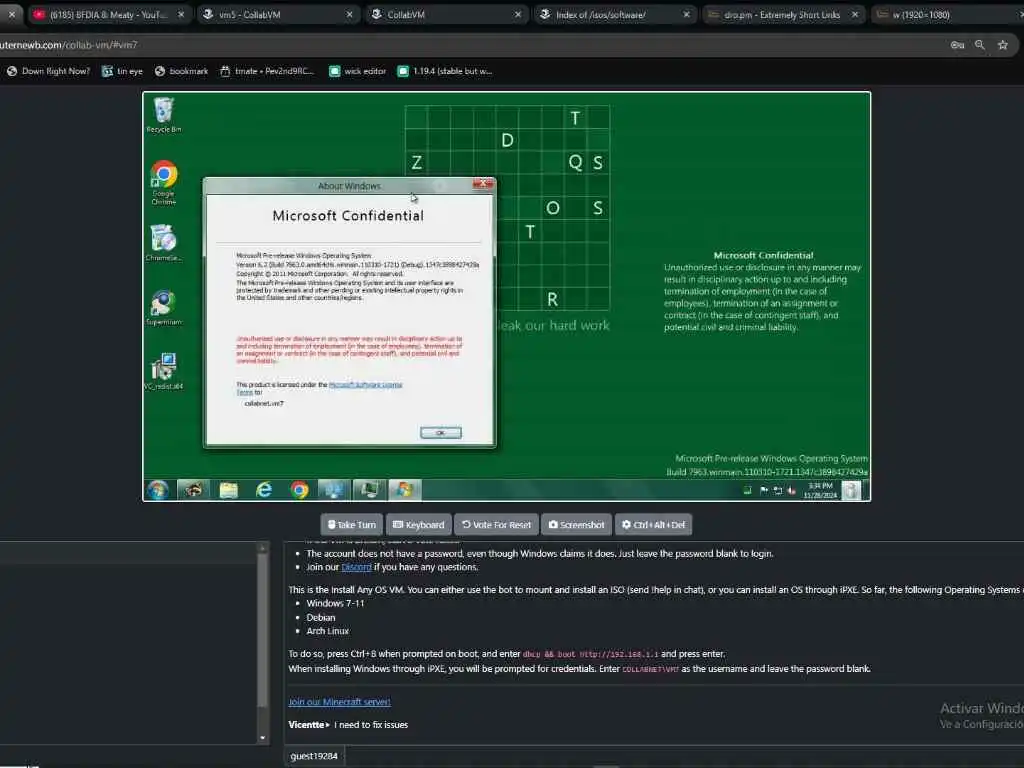Open Down Right Now? bookmark
The width and height of the screenshot is (1024, 768).
[x=48, y=71]
